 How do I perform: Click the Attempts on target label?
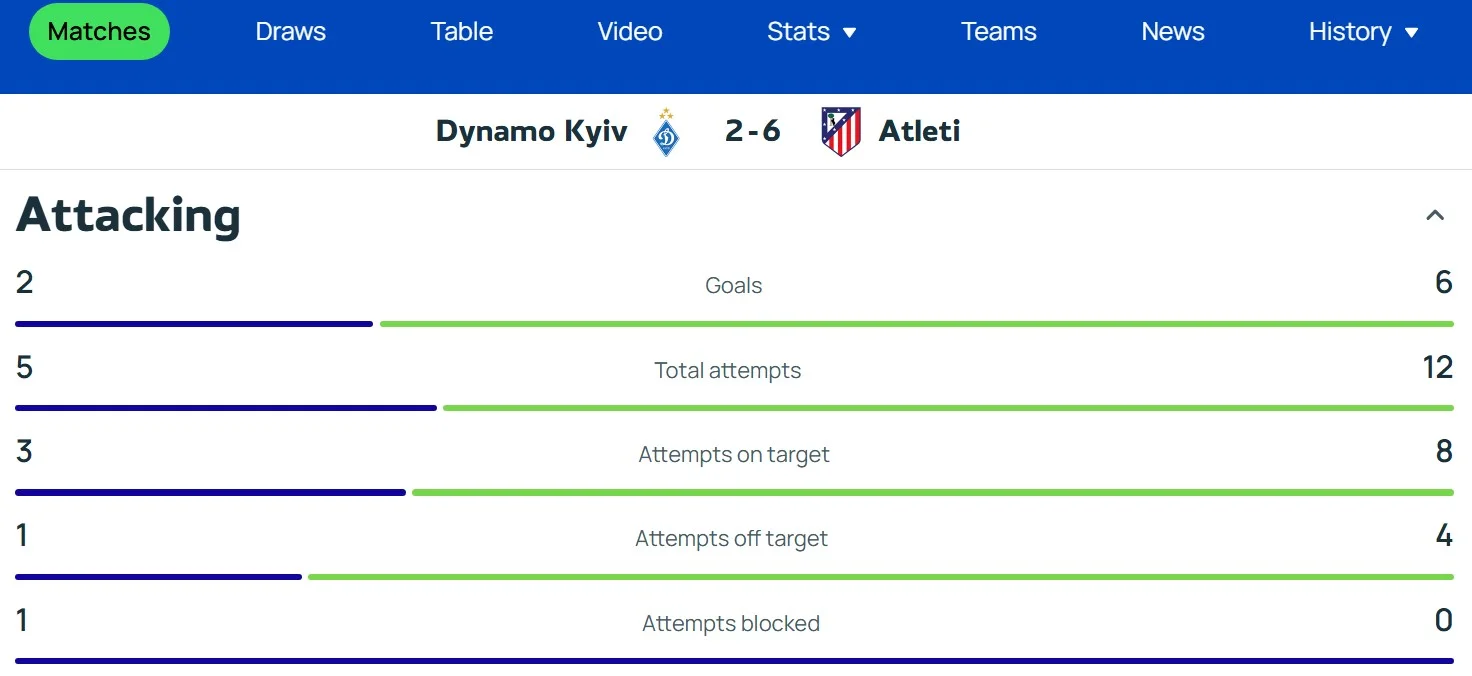734,455
